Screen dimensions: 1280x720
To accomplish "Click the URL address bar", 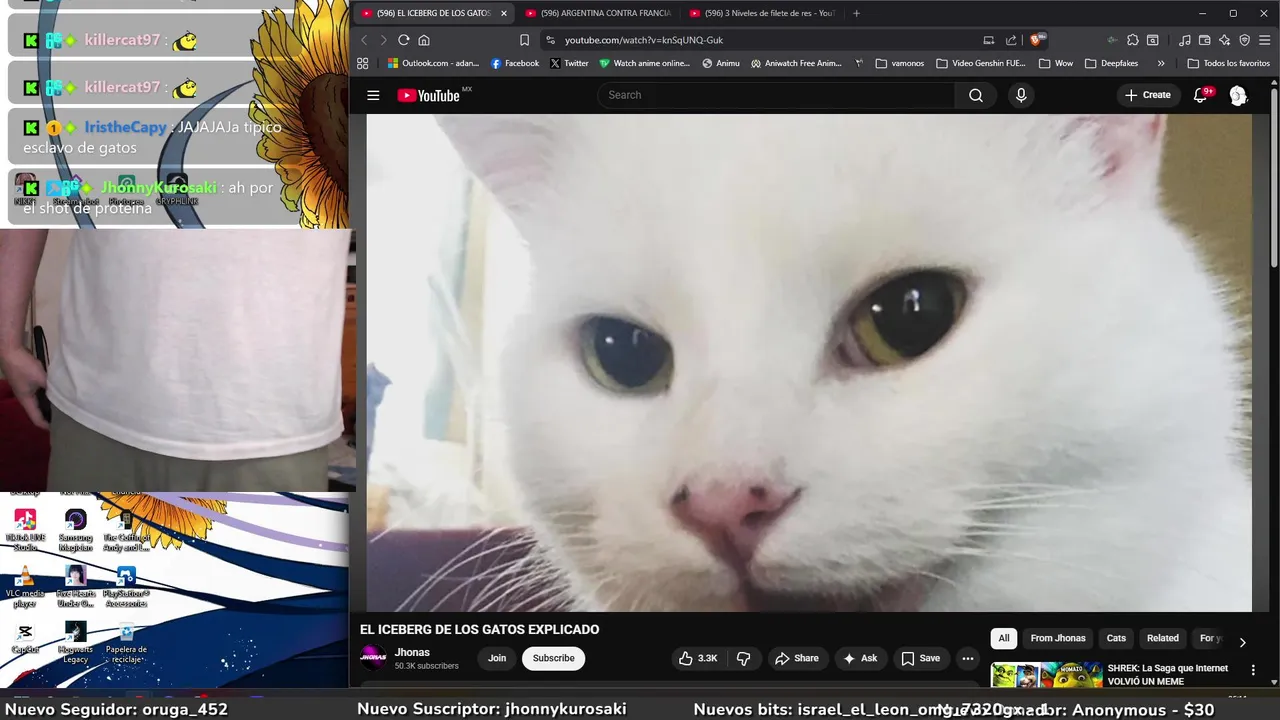I will [x=760, y=40].
